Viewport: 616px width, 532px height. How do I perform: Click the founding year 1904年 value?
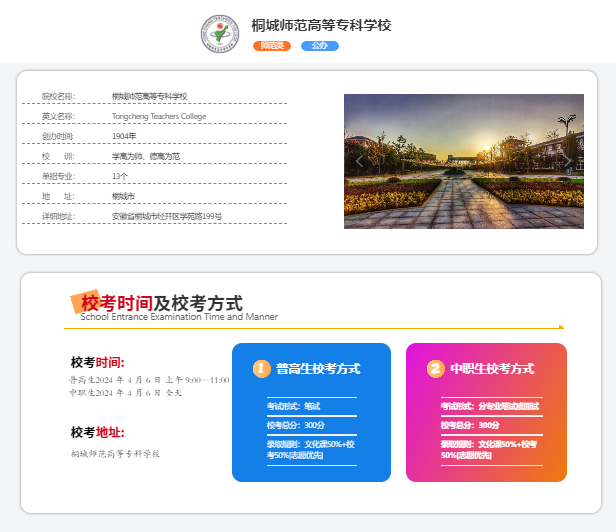coord(124,136)
